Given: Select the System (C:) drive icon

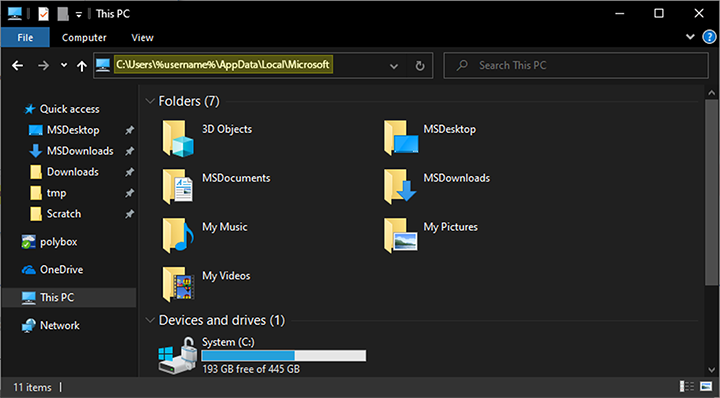Looking at the screenshot, I should (178, 356).
